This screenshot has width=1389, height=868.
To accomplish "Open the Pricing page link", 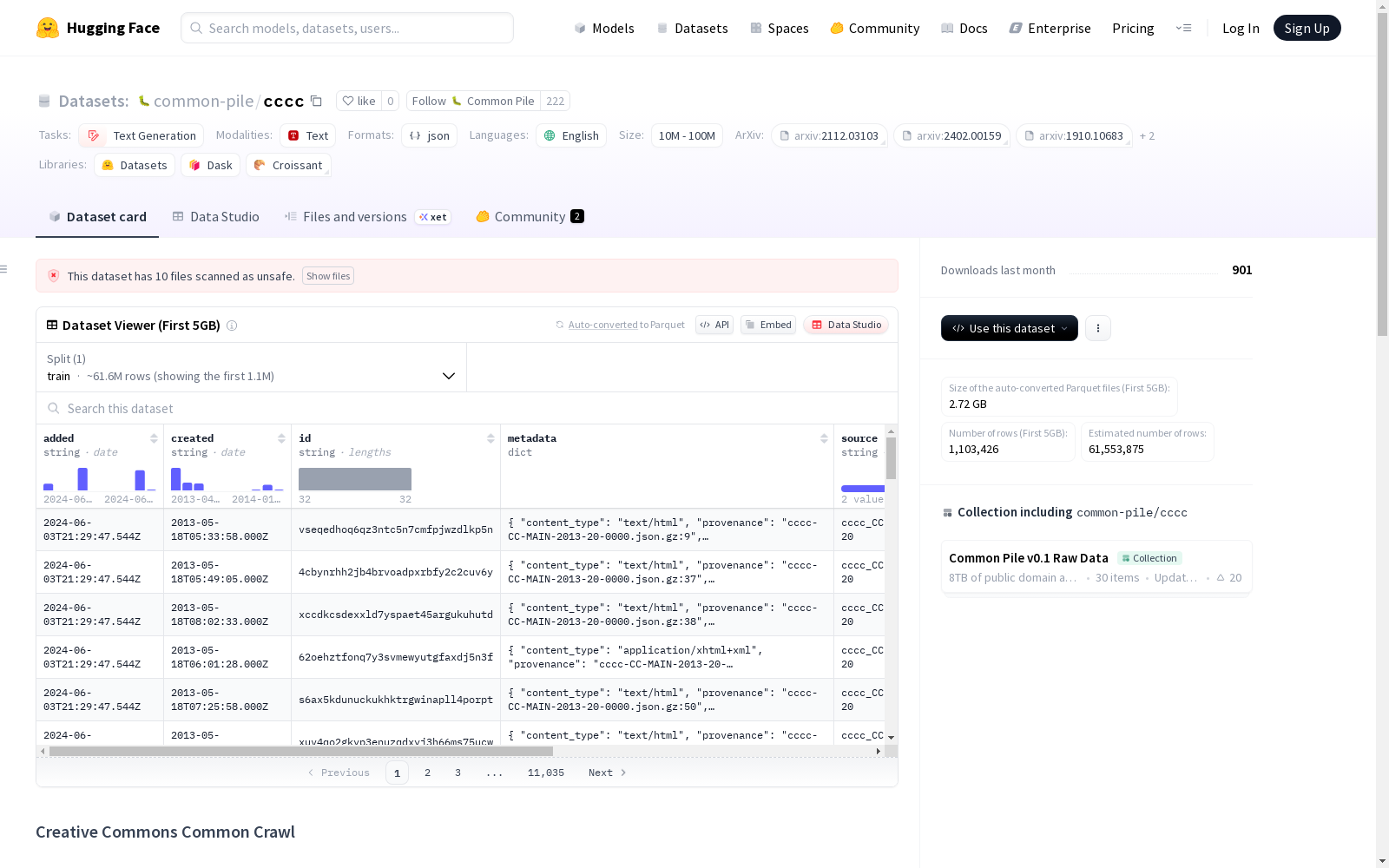I will click(x=1133, y=28).
